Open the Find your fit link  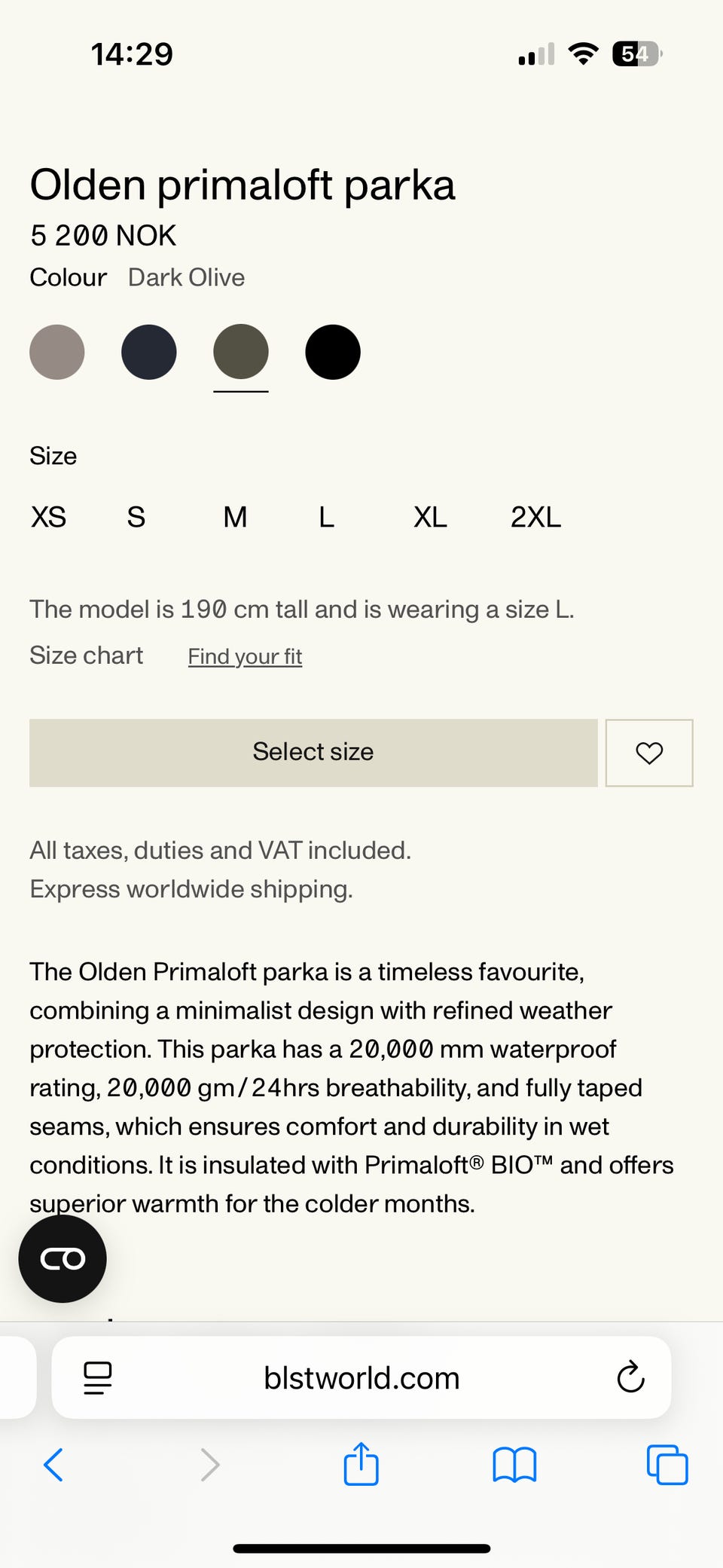[x=245, y=656]
